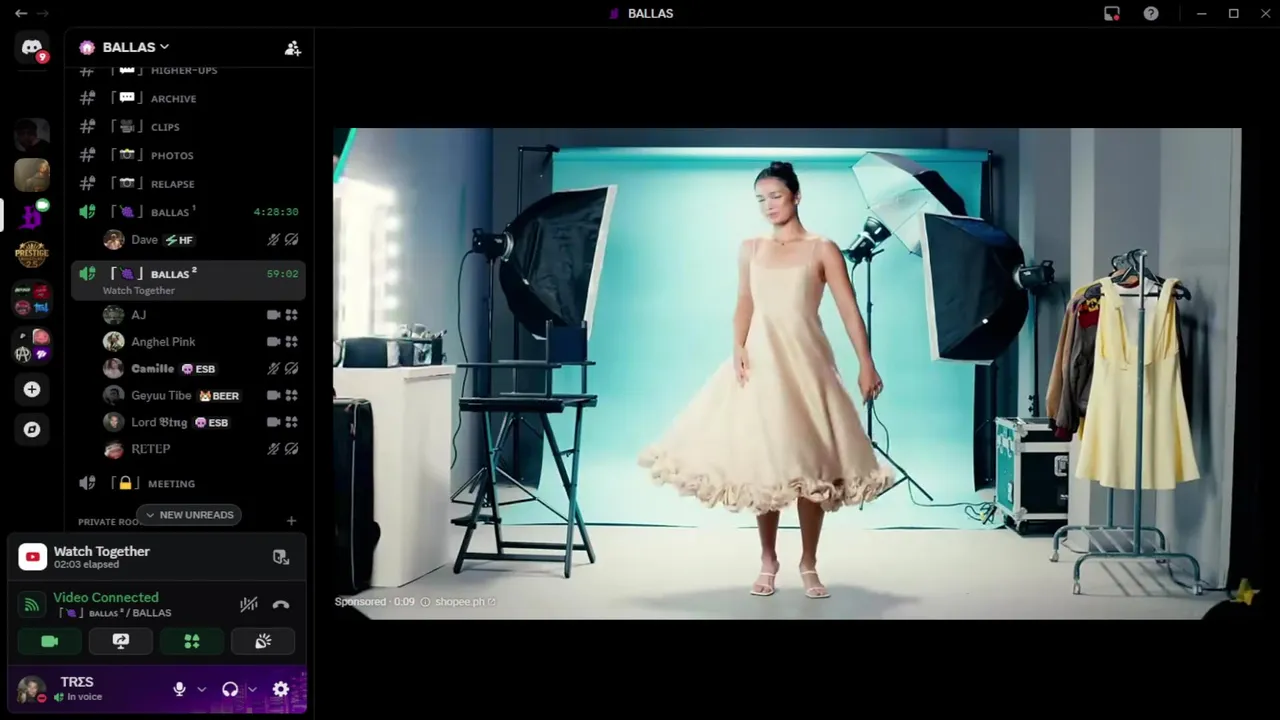Image resolution: width=1280 pixels, height=720 pixels.
Task: Open the shopee.ph sponsored link
Action: (464, 602)
